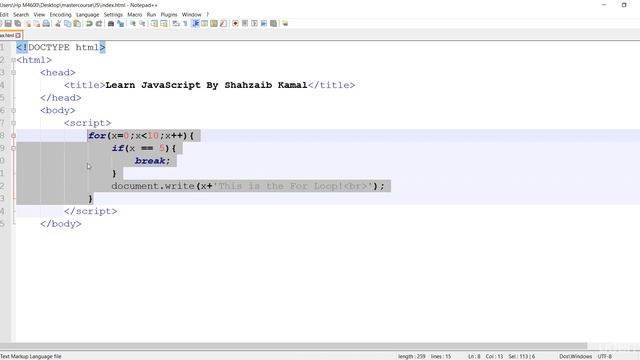
Task: Open the ? help menu
Action: tap(207, 14)
